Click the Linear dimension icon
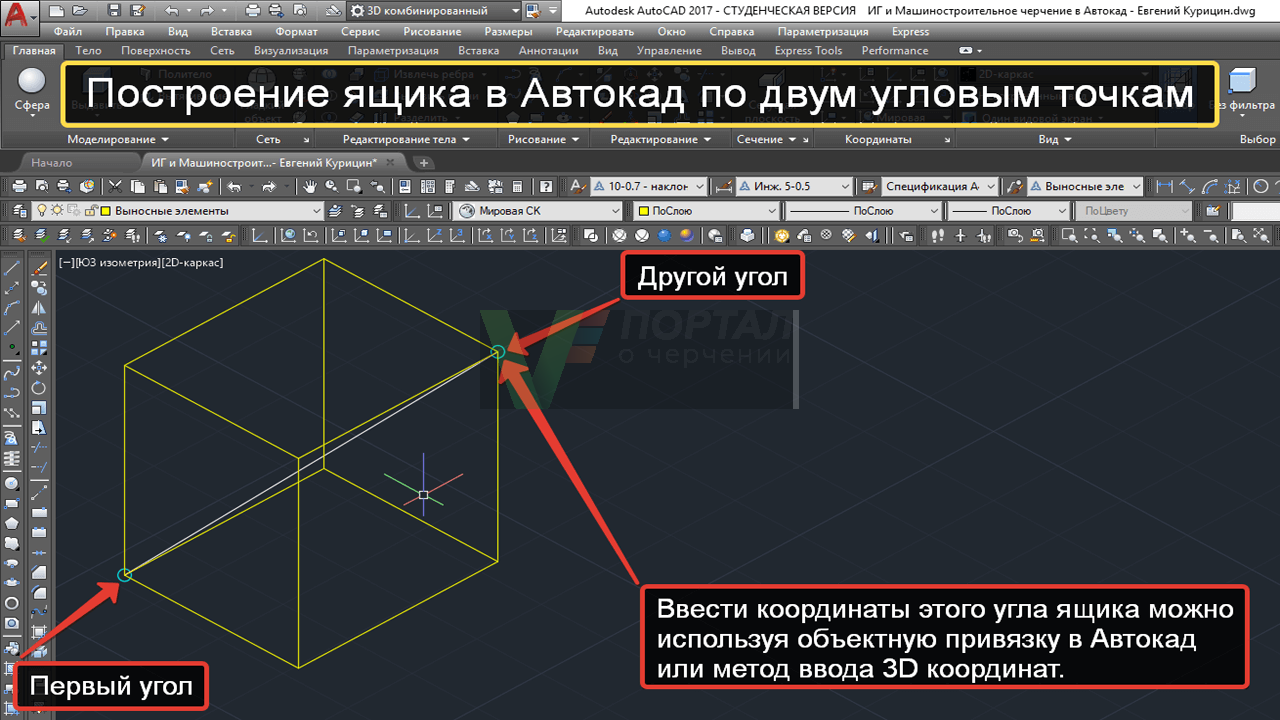 [1164, 186]
